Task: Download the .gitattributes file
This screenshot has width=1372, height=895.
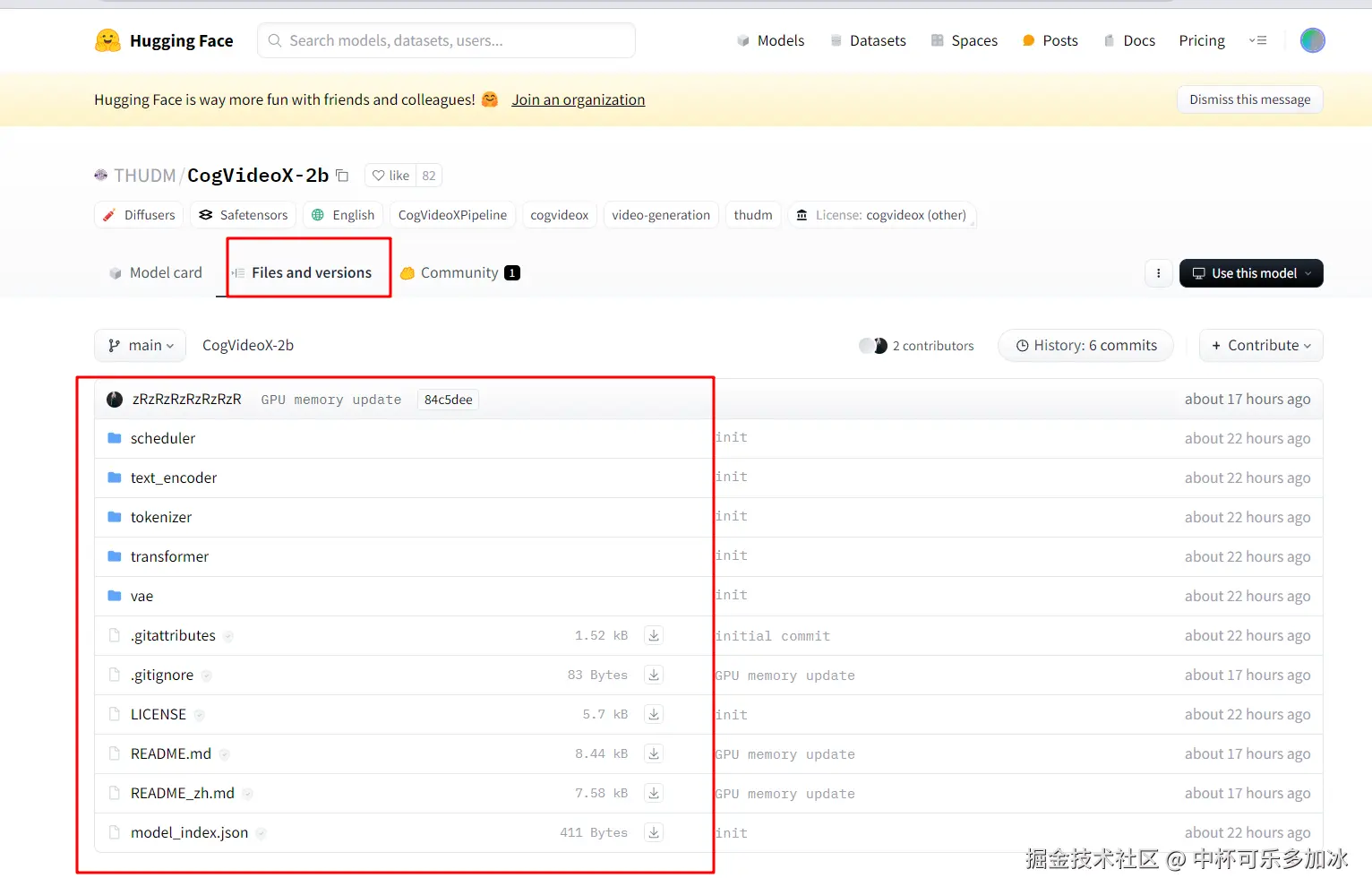Action: 654,635
